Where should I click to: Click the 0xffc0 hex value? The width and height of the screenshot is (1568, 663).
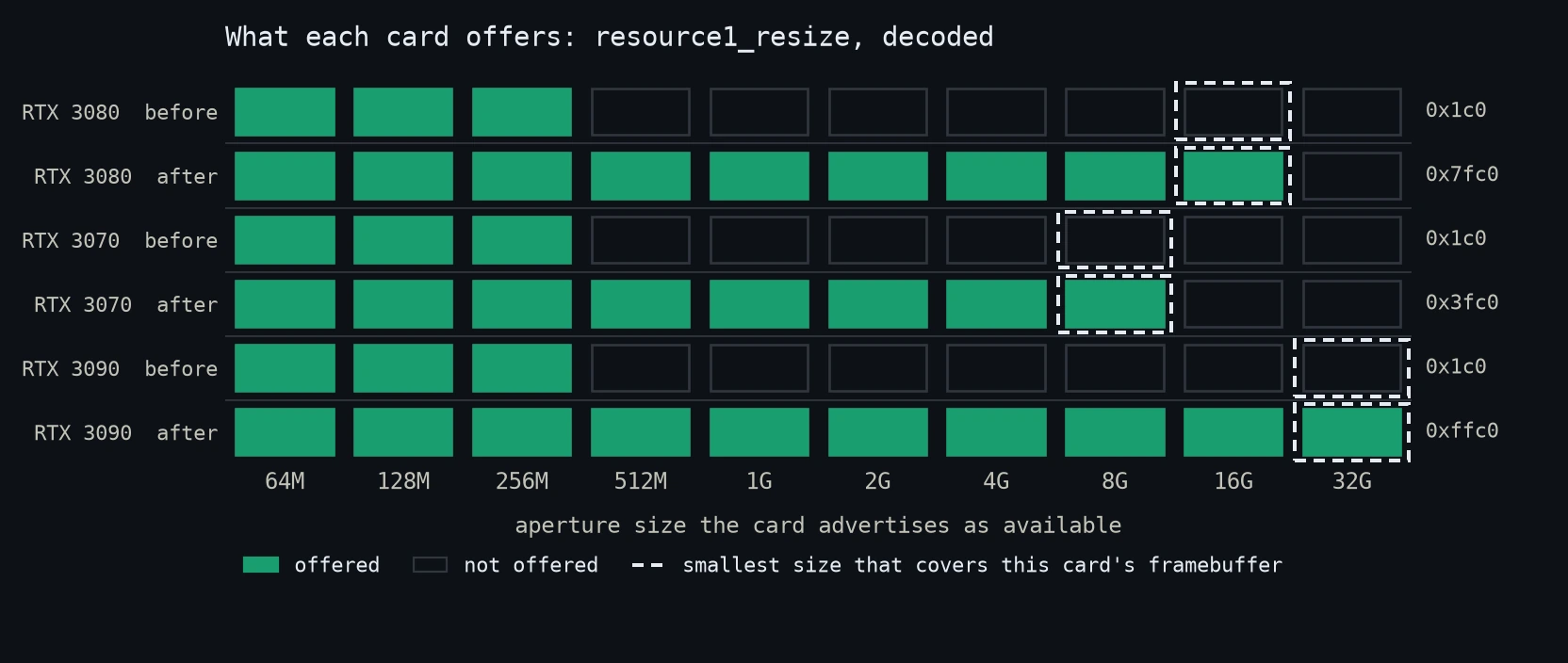tap(1462, 430)
